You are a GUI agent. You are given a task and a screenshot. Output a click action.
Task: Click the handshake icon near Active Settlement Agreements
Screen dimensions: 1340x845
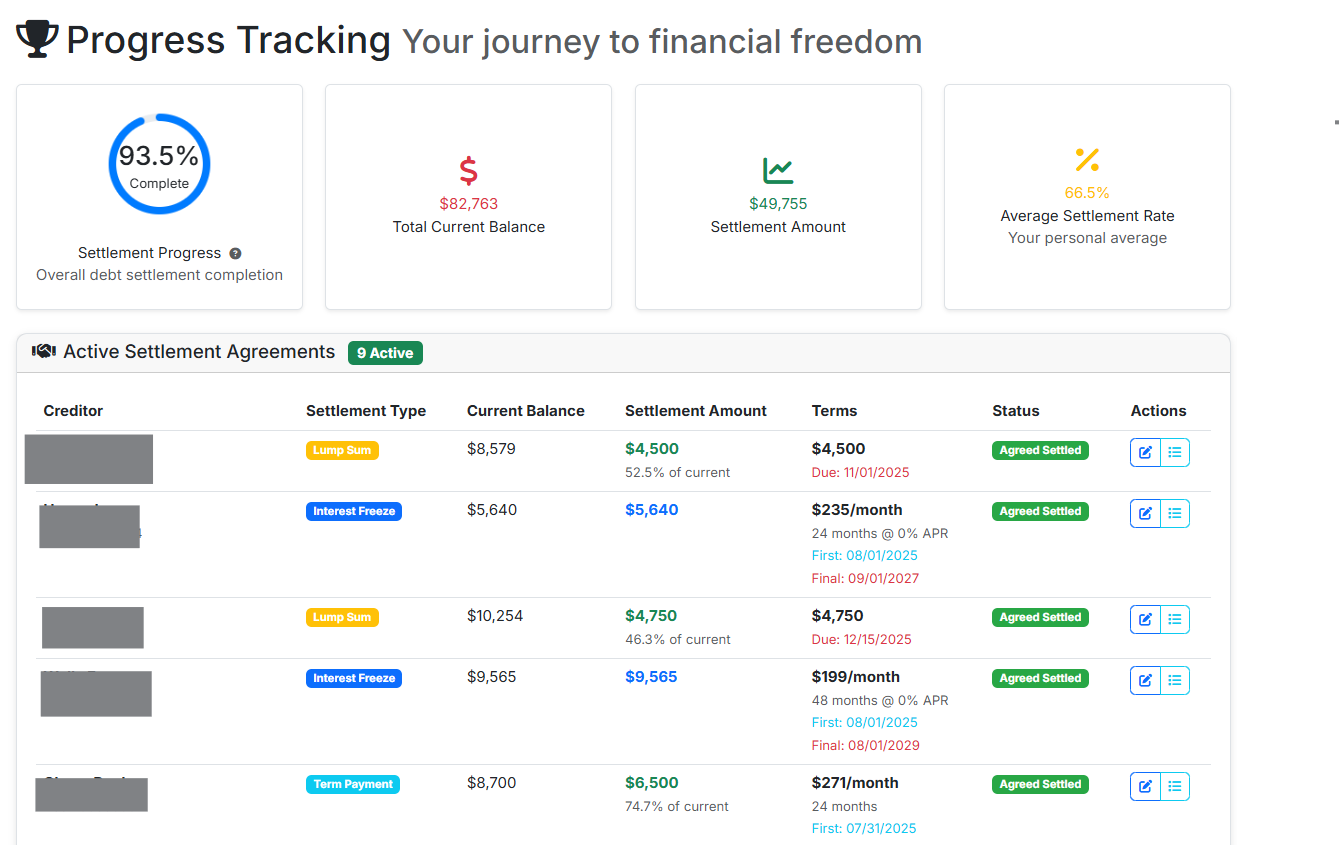(x=43, y=350)
